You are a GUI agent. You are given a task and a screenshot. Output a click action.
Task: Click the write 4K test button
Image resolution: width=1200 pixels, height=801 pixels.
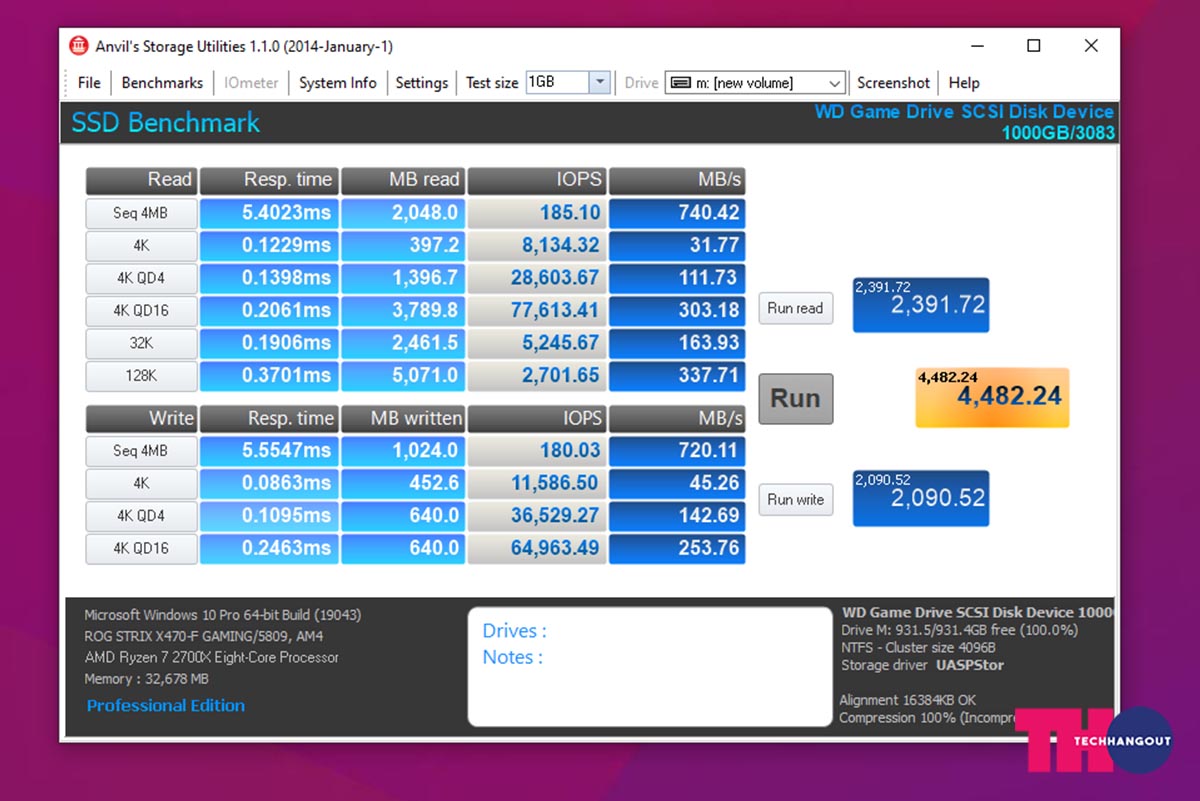click(141, 483)
